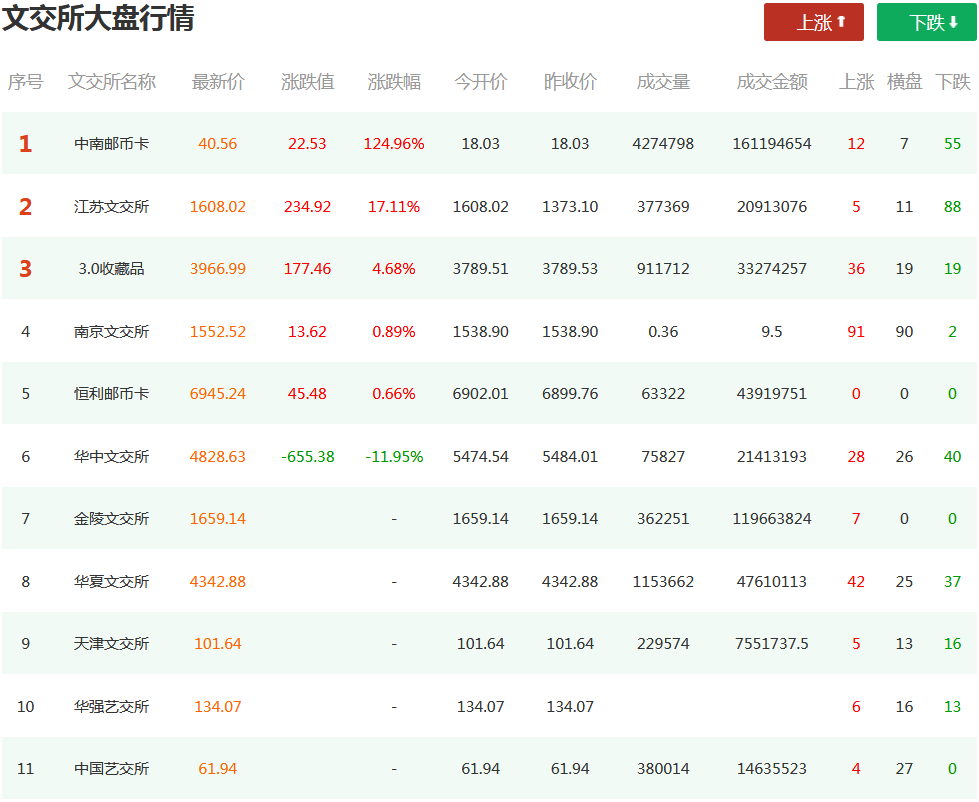Screen dimensions: 979x802
Task: Click volume value 380014
Action: pyautogui.click(x=663, y=769)
